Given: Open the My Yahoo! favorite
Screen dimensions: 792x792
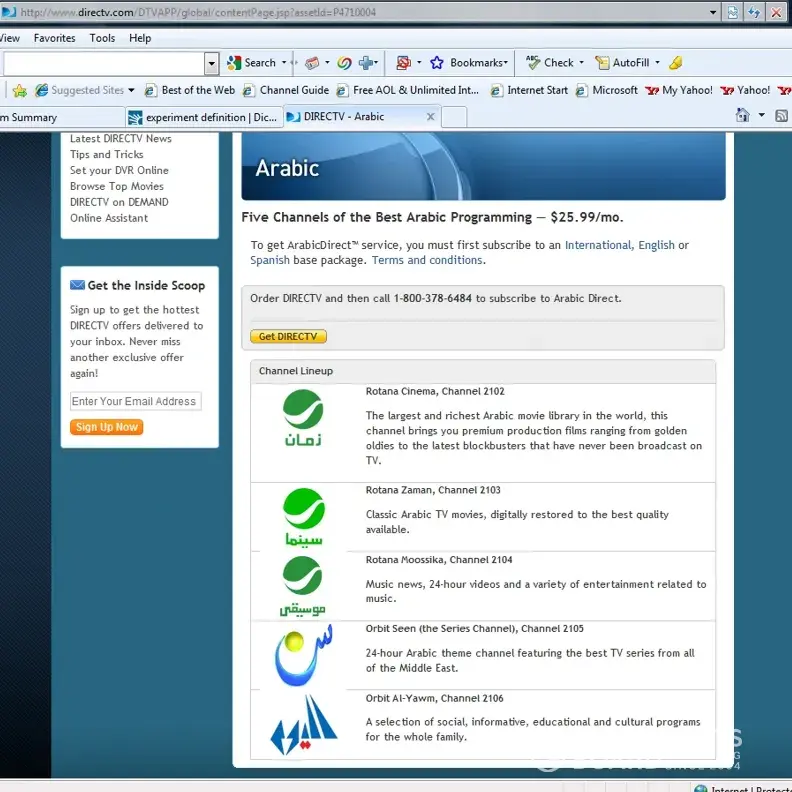Looking at the screenshot, I should tap(679, 90).
